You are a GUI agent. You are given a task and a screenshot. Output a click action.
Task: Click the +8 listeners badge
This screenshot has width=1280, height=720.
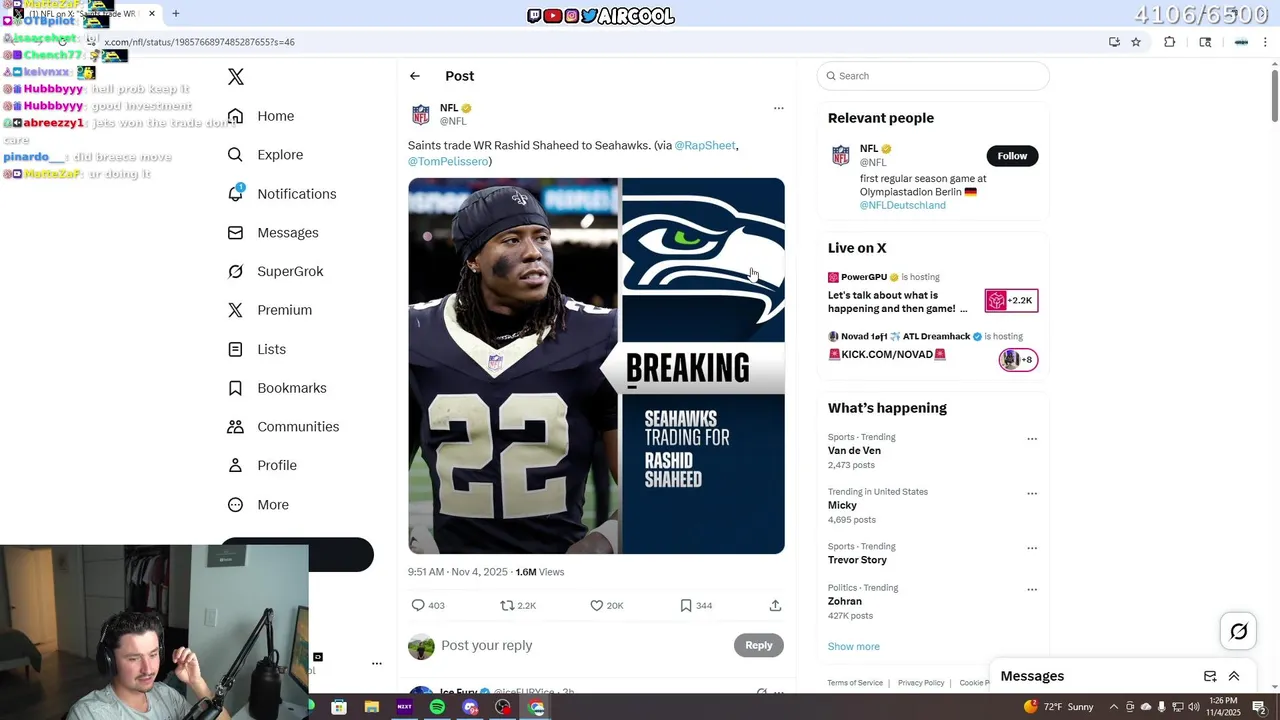1018,359
